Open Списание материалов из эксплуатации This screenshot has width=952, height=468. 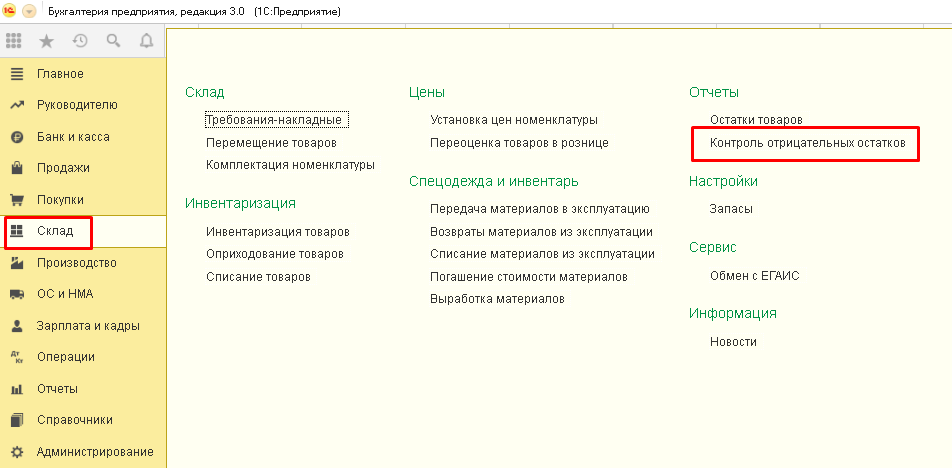(543, 254)
